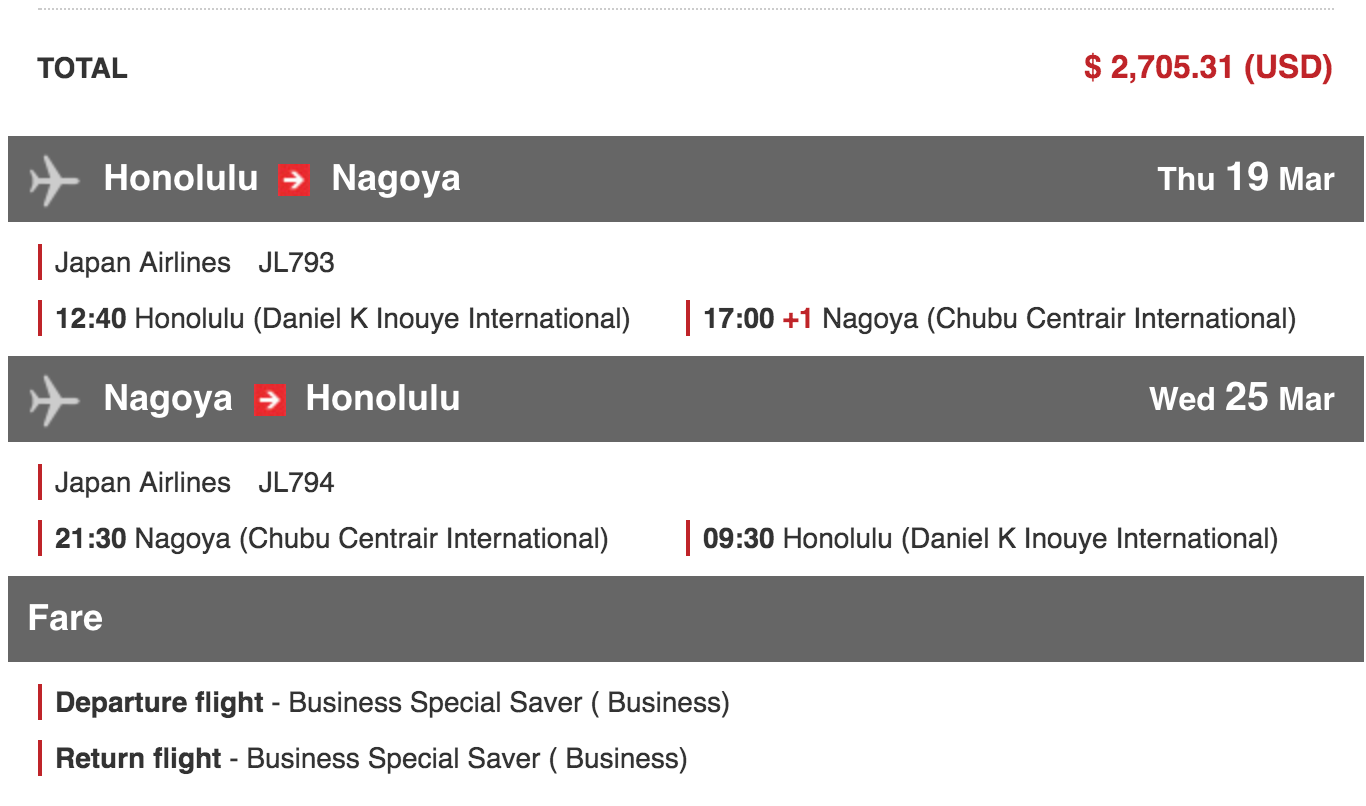Click the airplane icon beside Honolulu header
1366x806 pixels.
[x=54, y=180]
